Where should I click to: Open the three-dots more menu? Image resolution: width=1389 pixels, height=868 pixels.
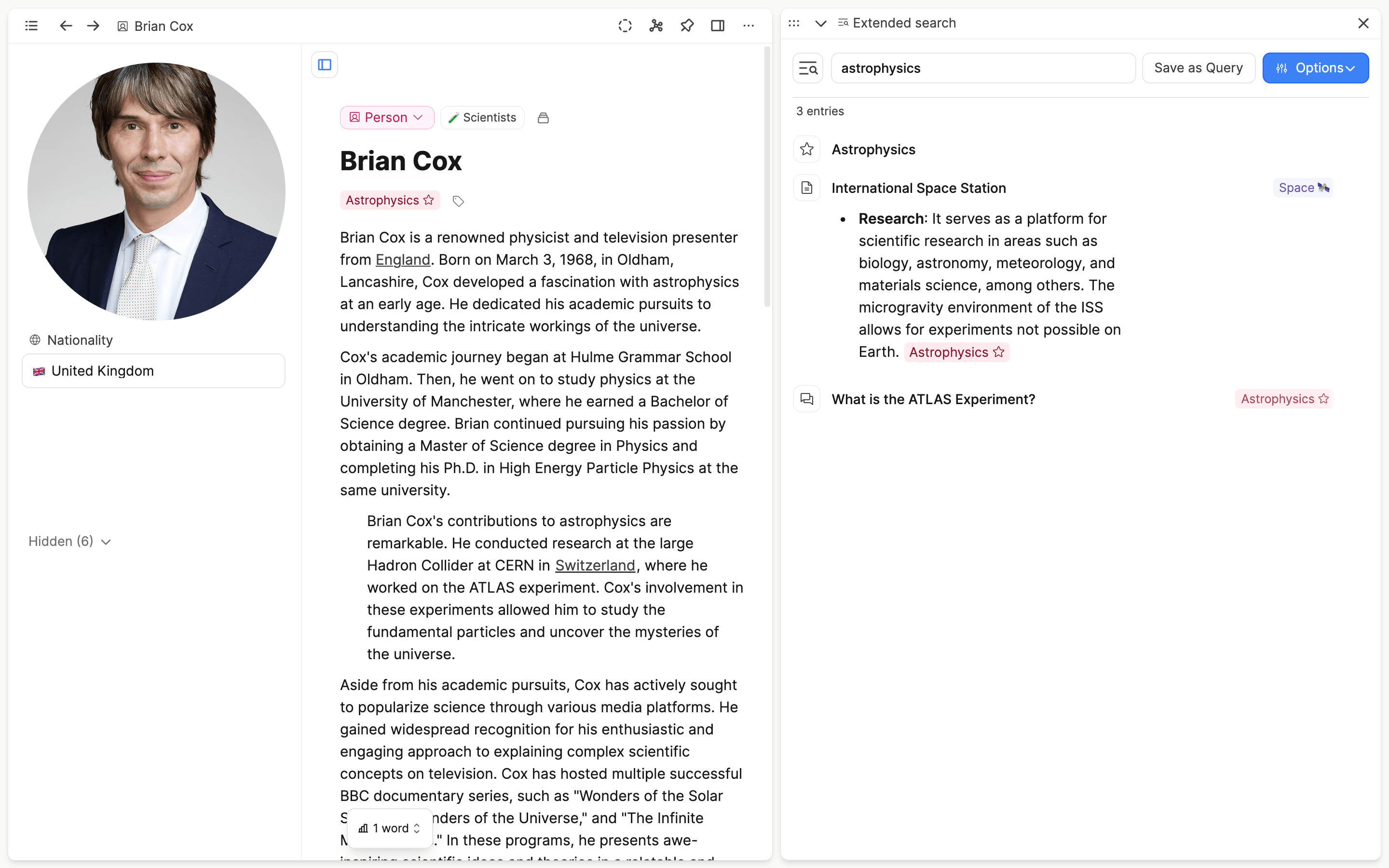[749, 26]
